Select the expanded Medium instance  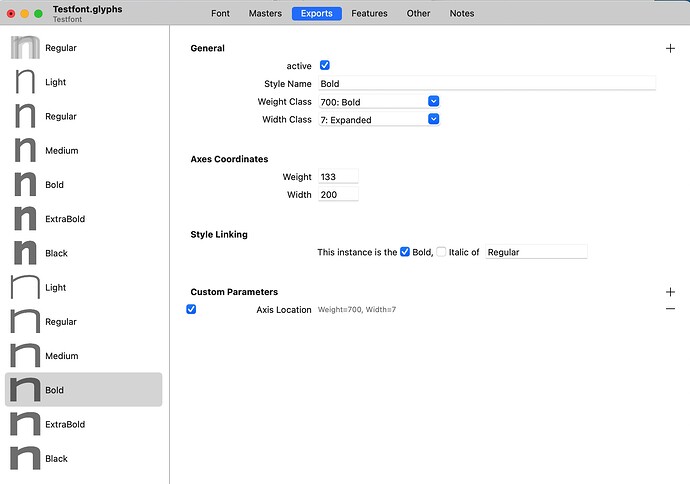click(x=84, y=356)
